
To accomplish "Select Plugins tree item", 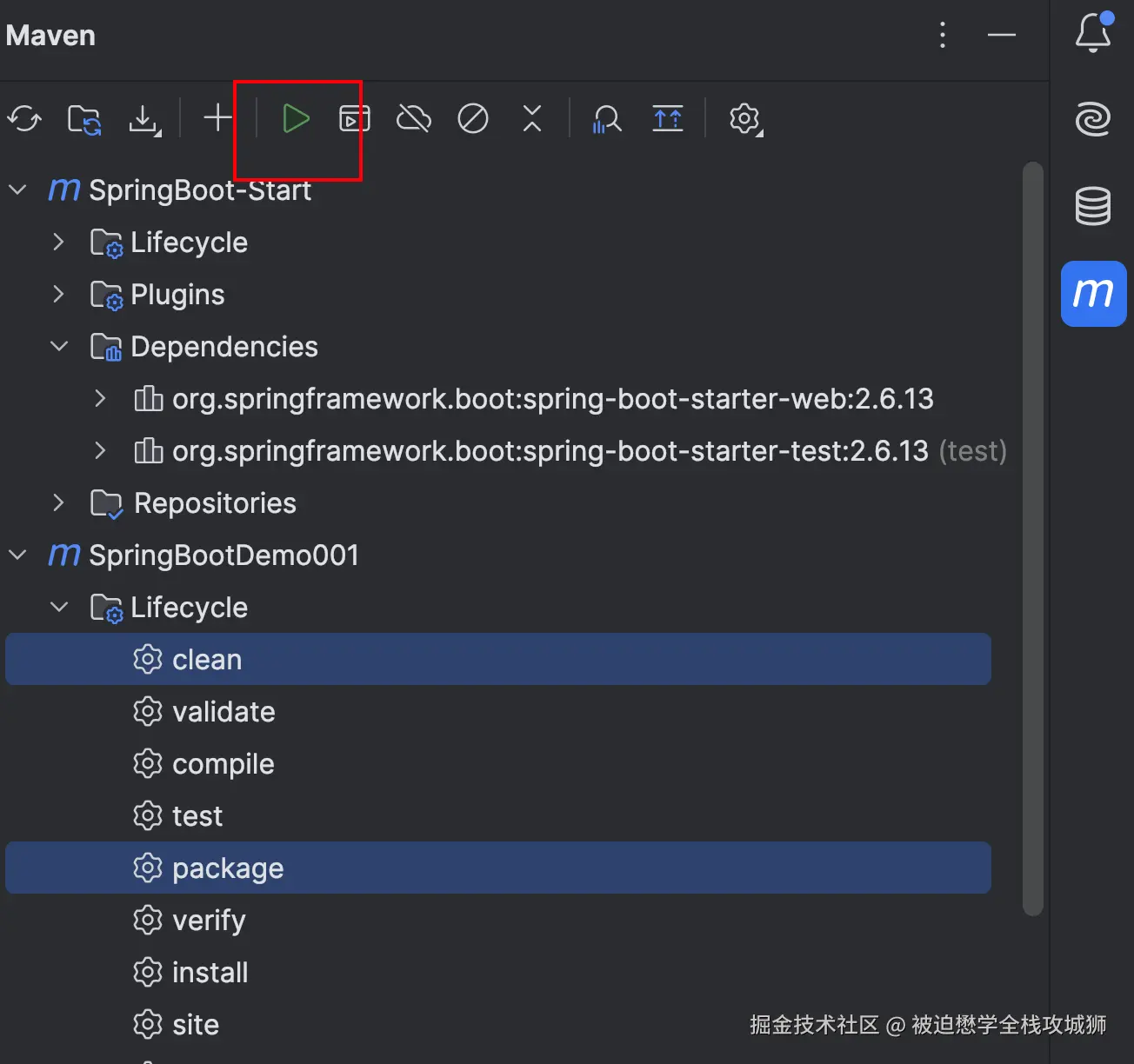I will coord(177,295).
